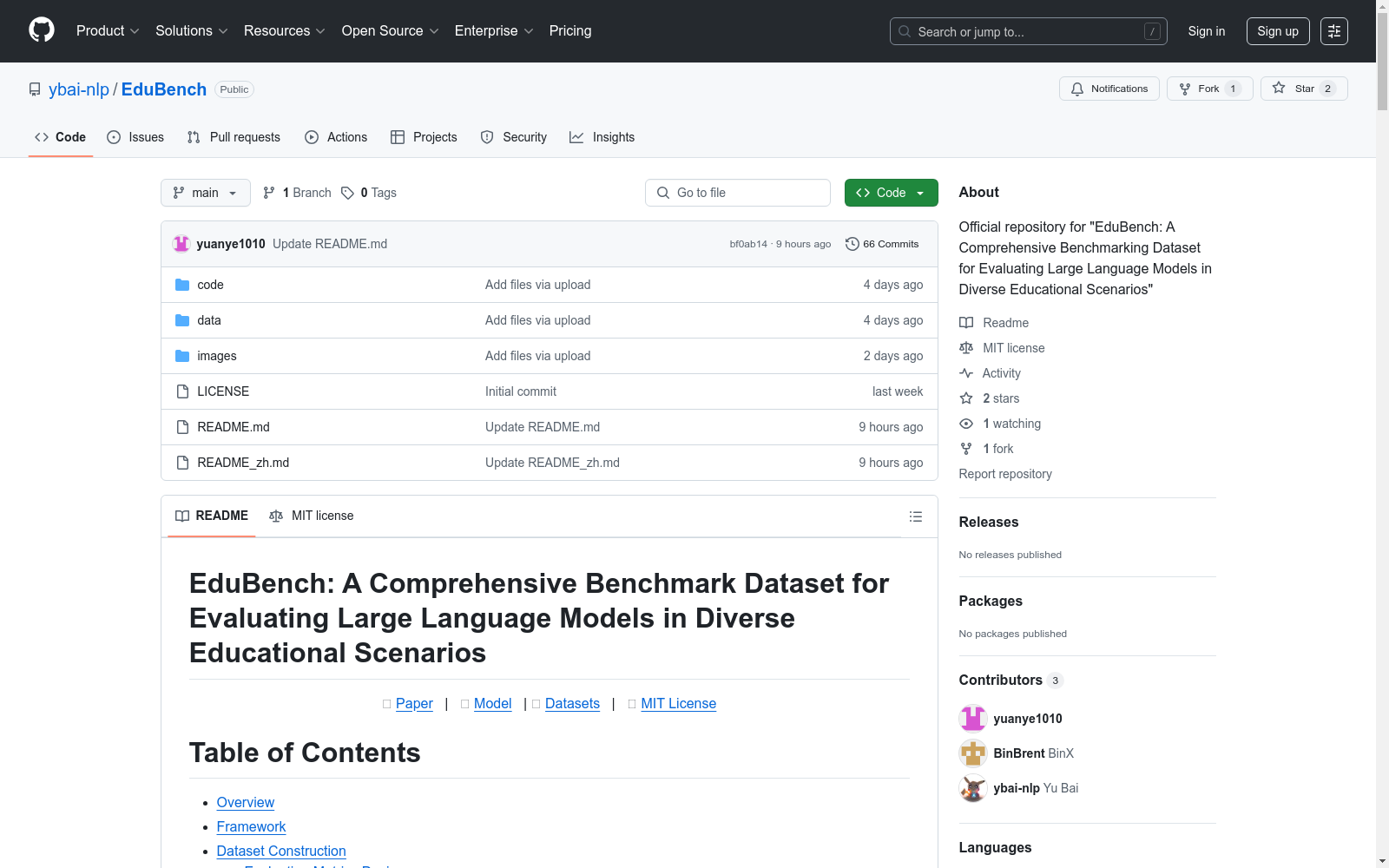Switch to the Projects tab
Screen dimensions: 1389x868
(x=424, y=137)
